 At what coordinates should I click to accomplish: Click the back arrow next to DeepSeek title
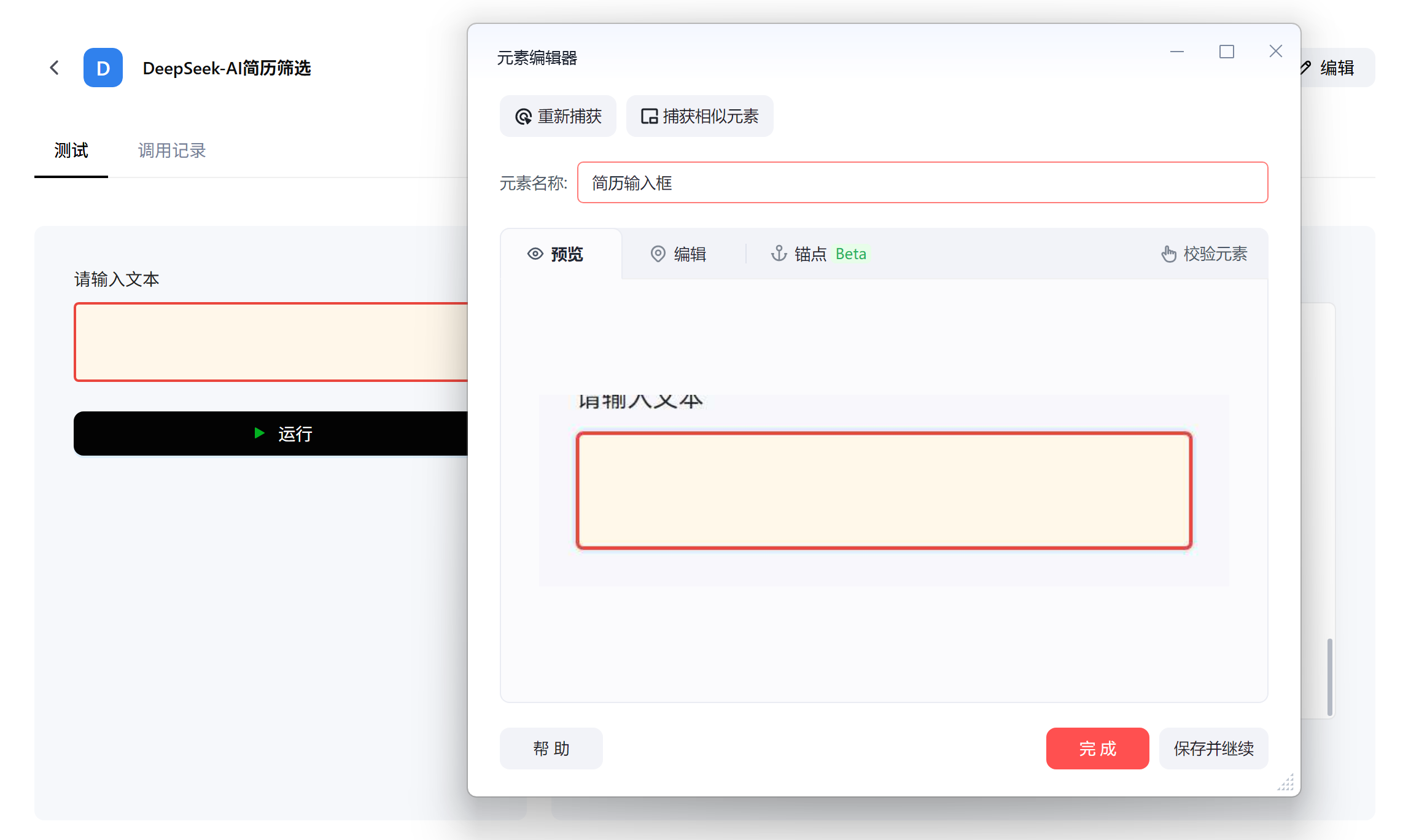coord(55,68)
